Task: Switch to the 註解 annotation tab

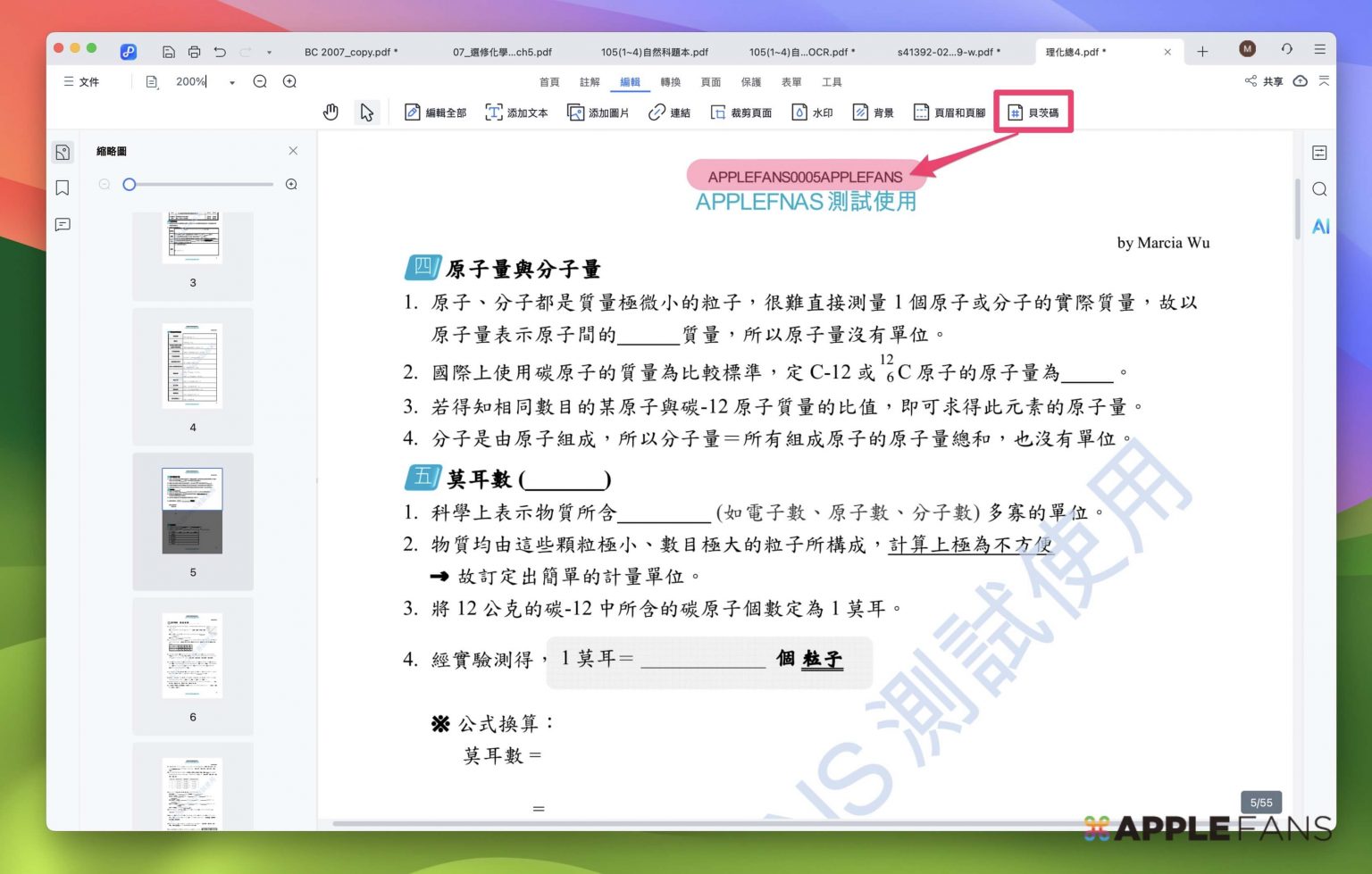Action: pos(590,82)
